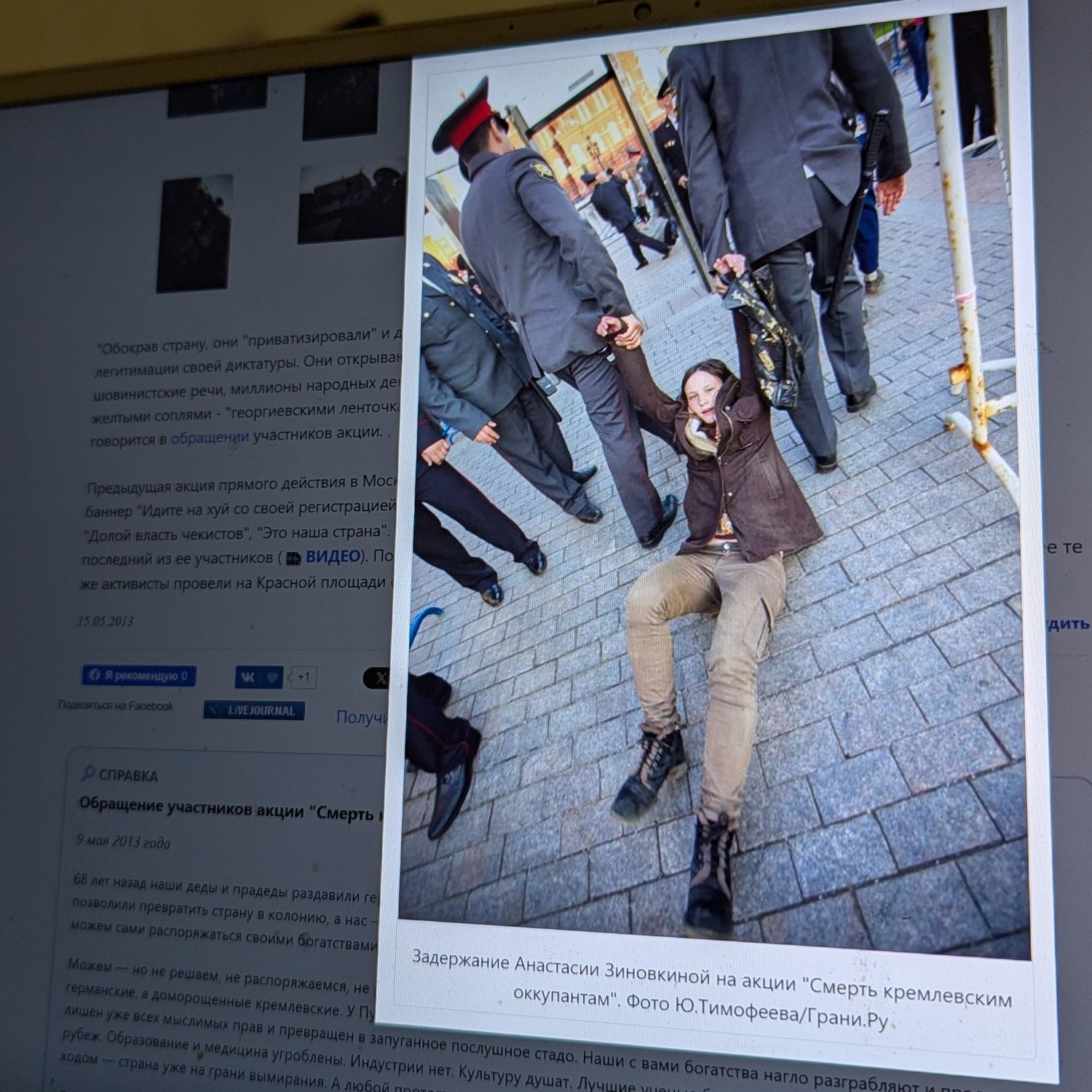Share via the black X (Twitter) button
1092x1092 pixels.
coord(376,678)
